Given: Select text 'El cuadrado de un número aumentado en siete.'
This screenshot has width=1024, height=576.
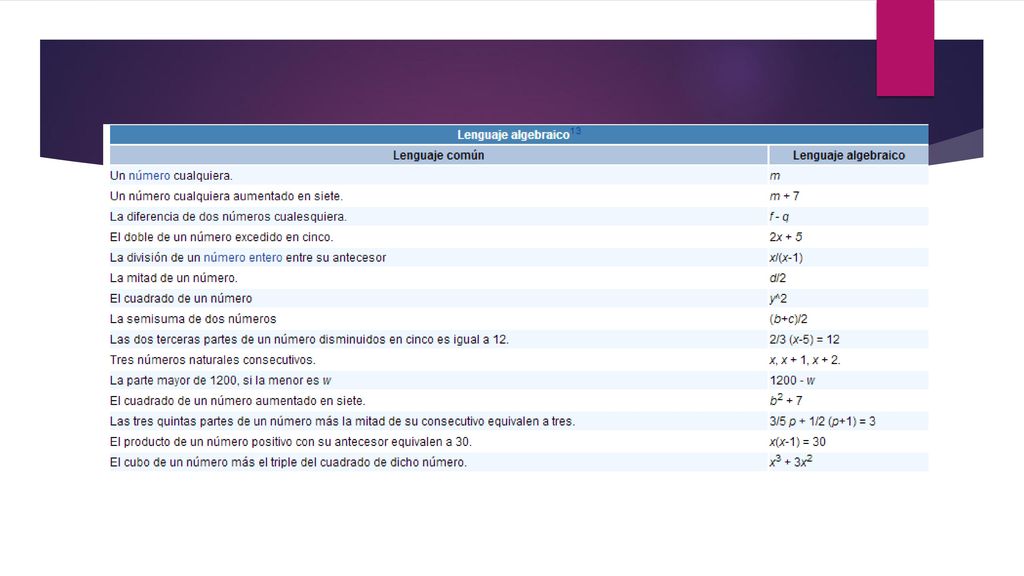Looking at the screenshot, I should coord(237,401).
